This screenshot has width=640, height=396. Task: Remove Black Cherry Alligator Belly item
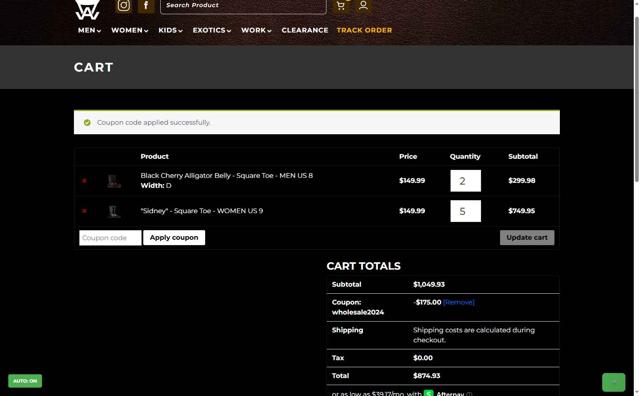[84, 180]
